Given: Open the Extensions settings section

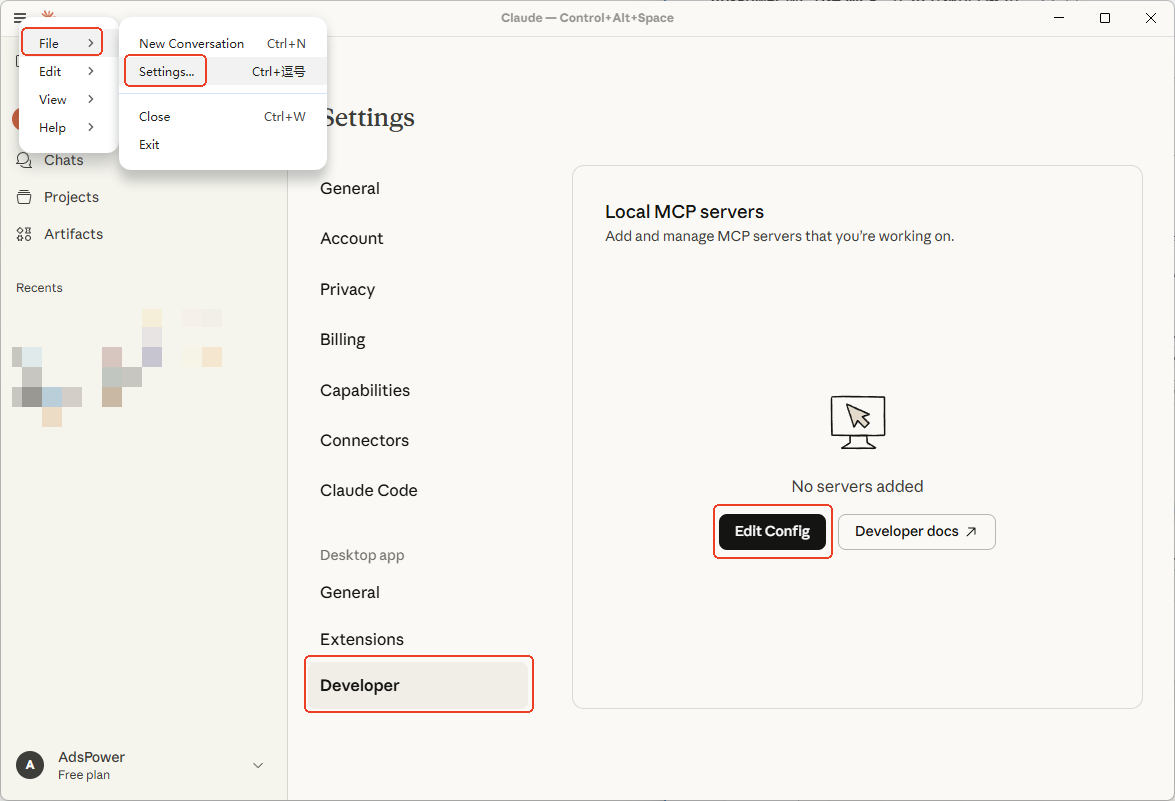Looking at the screenshot, I should click(362, 639).
